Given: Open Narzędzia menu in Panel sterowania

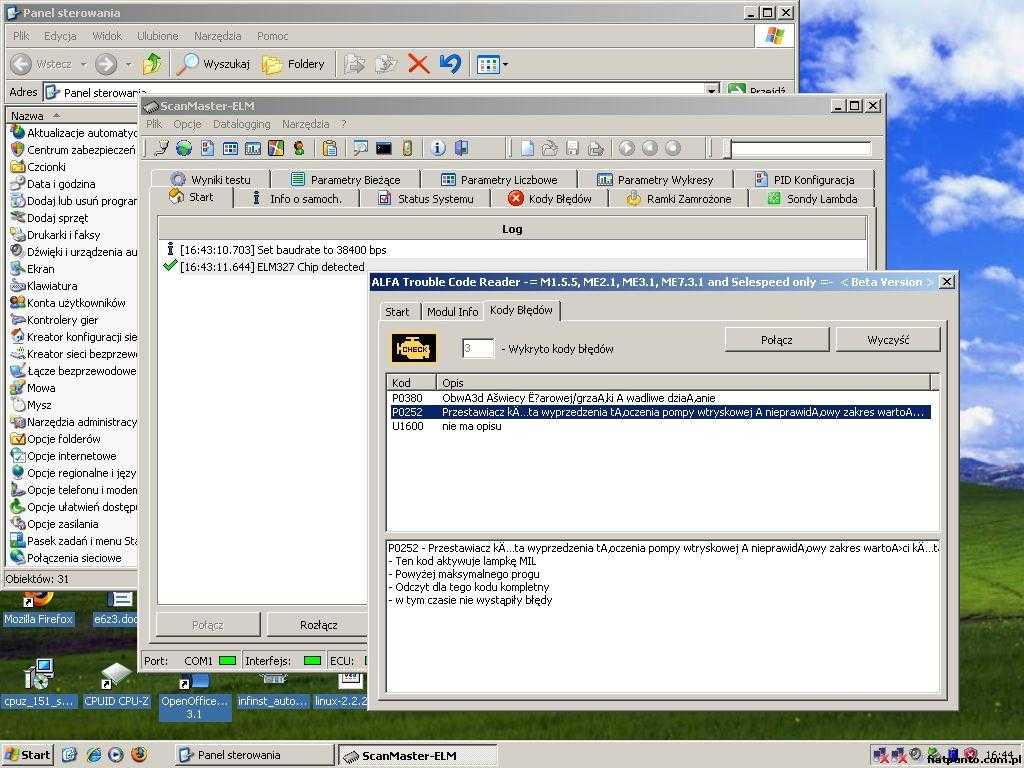Looking at the screenshot, I should (x=217, y=36).
